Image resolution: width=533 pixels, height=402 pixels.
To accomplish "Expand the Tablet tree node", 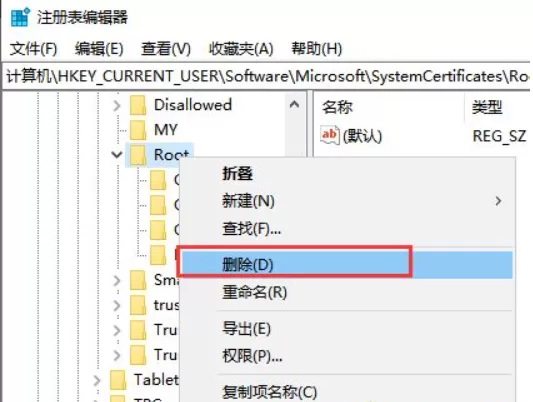I will [x=97, y=380].
